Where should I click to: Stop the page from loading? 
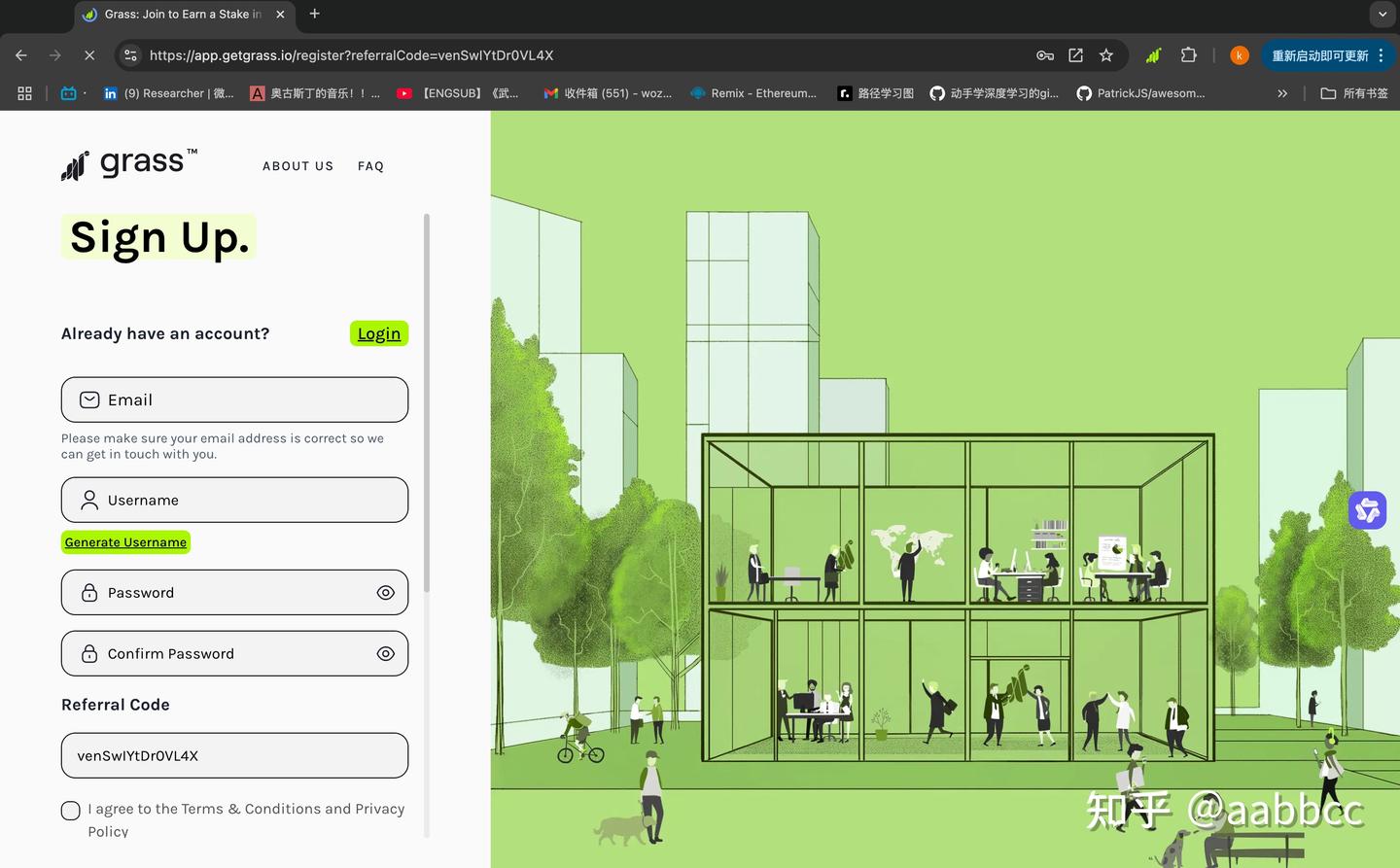click(x=89, y=55)
